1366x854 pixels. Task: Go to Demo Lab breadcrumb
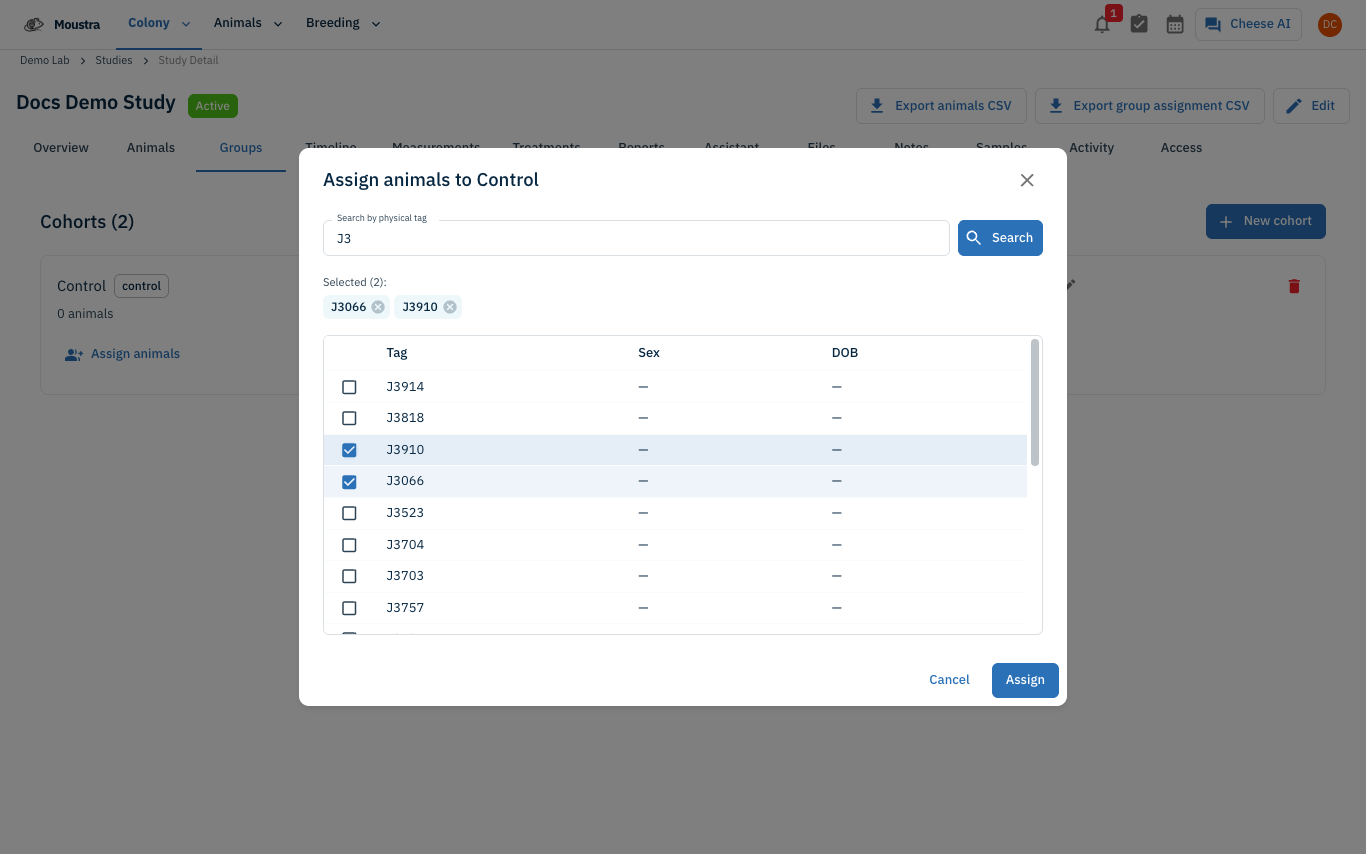[x=45, y=60]
